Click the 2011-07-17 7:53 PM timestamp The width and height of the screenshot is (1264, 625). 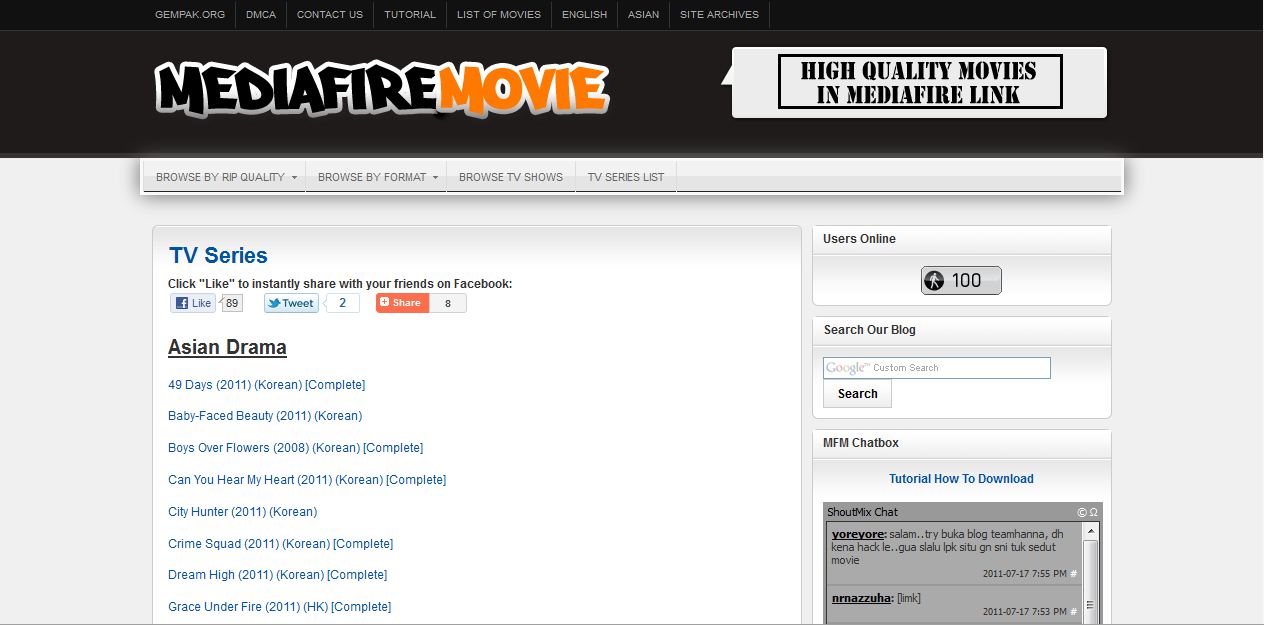pos(1025,611)
